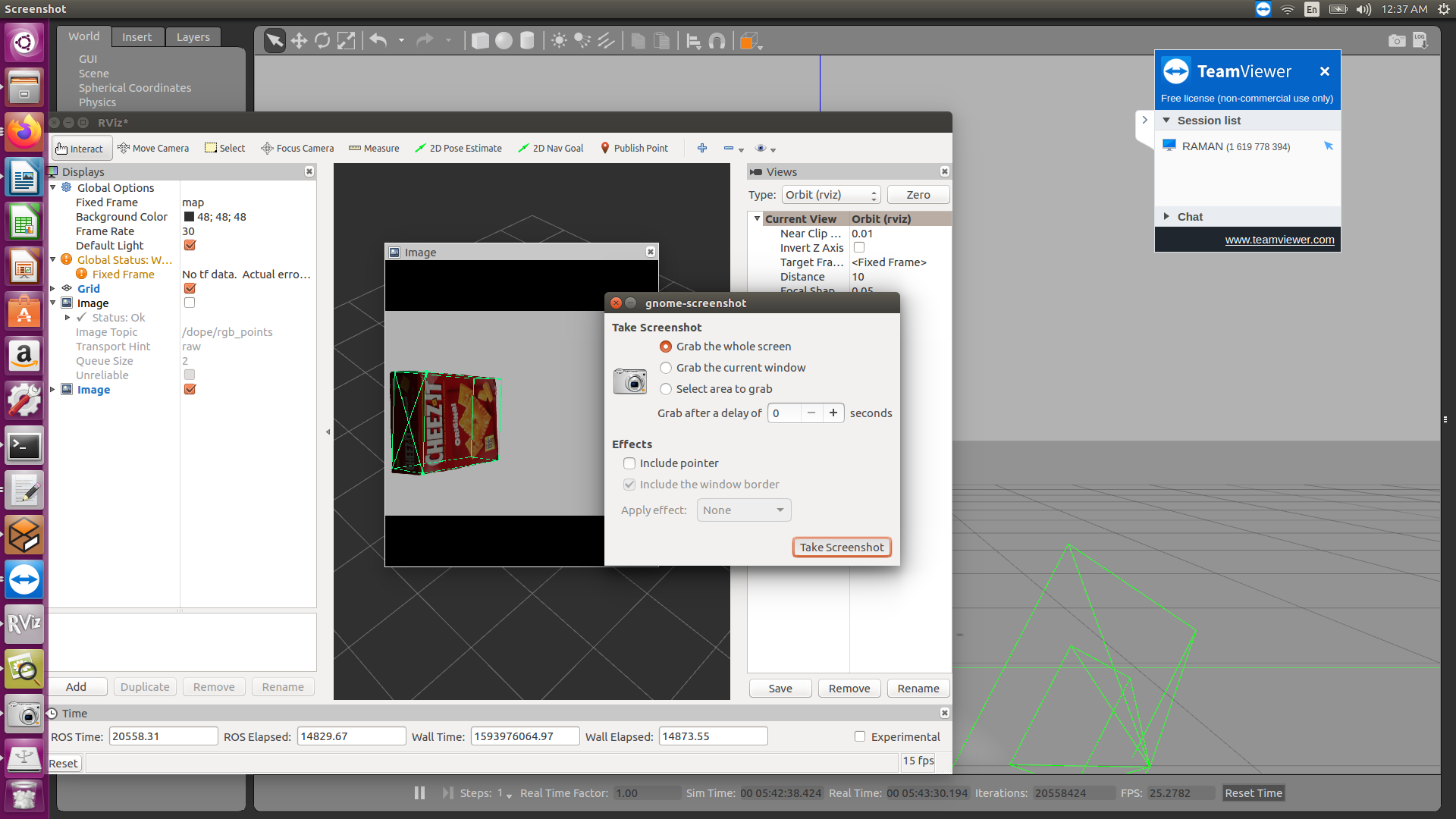Toggle the Grid display checkbox
The height and width of the screenshot is (819, 1456).
point(190,288)
